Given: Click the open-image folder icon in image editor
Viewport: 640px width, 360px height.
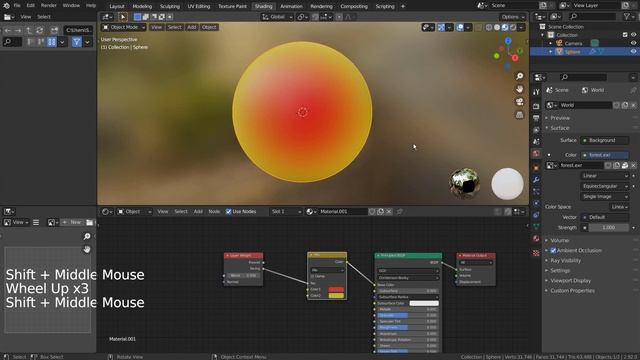Looking at the screenshot, I should coord(89,222).
